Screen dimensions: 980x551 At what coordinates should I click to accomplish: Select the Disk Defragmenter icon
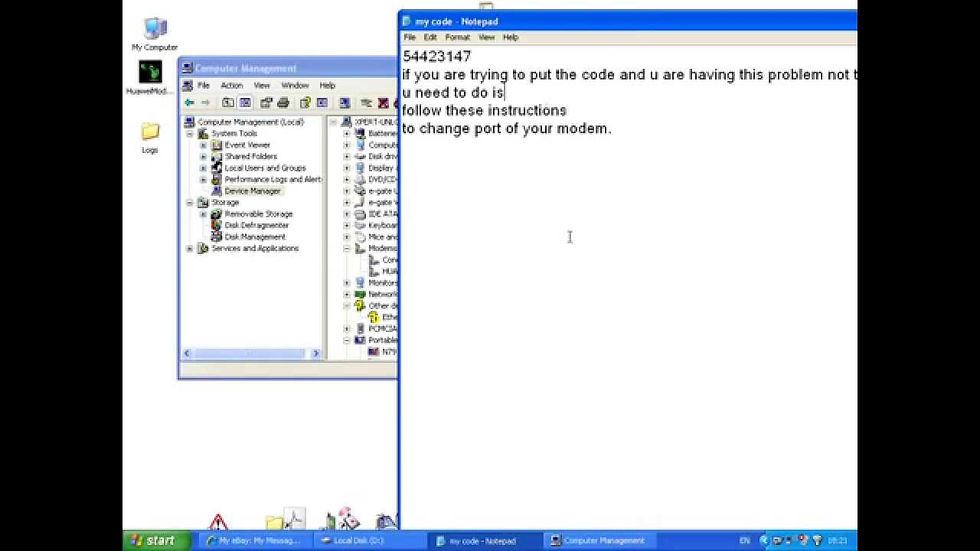pos(216,225)
